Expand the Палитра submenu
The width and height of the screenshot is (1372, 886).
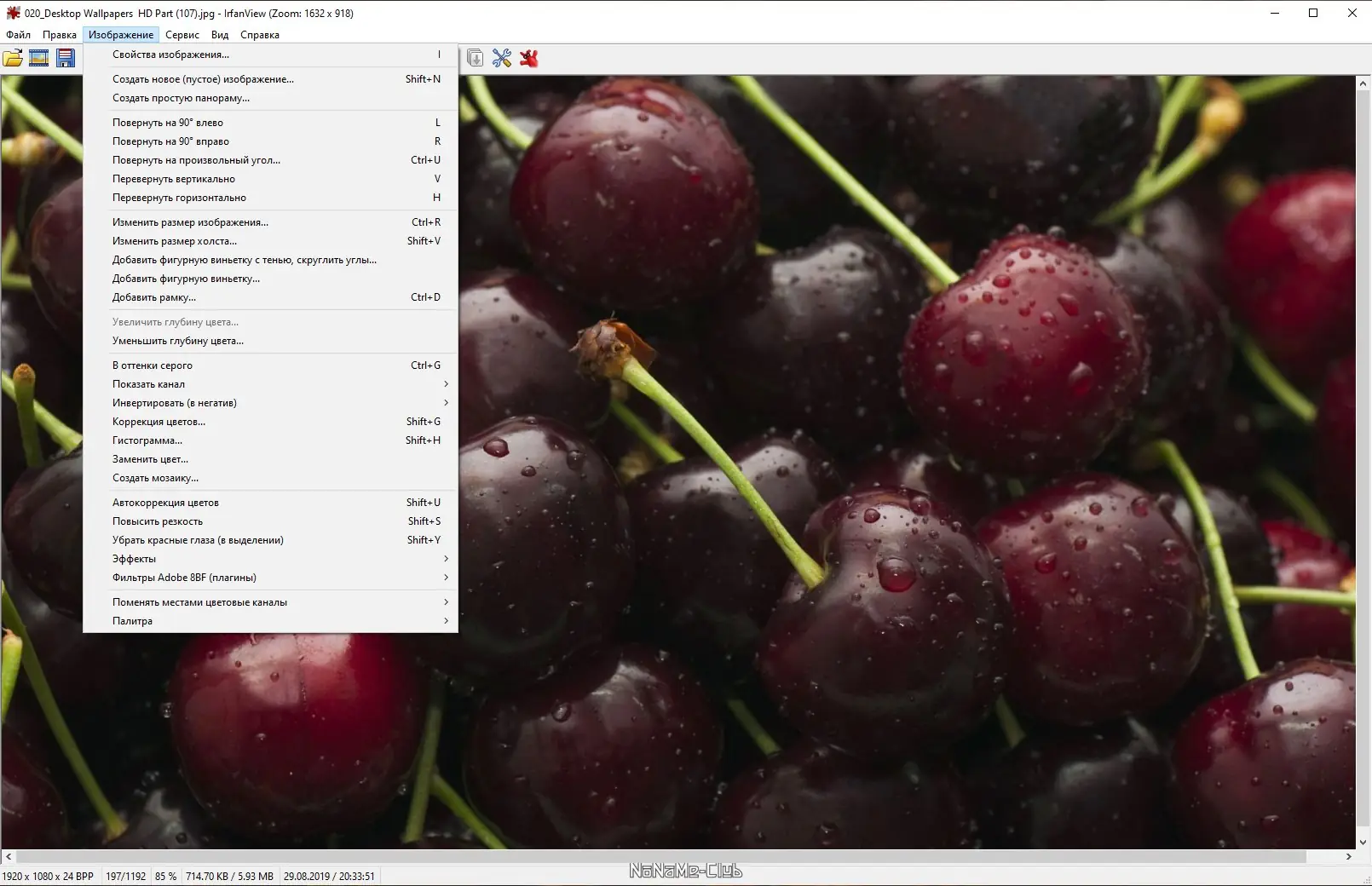tap(270, 621)
